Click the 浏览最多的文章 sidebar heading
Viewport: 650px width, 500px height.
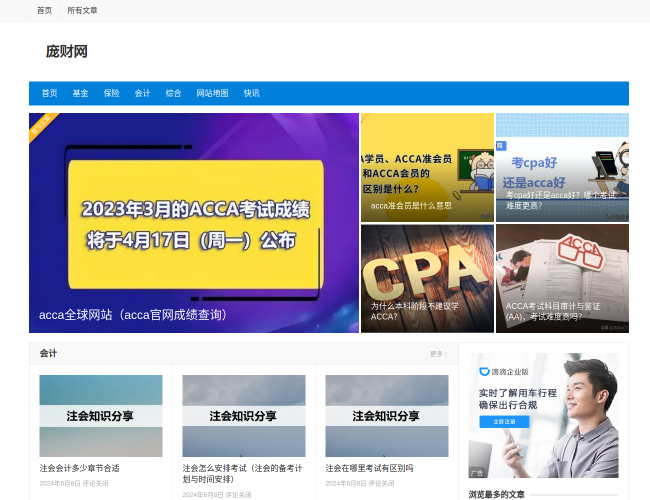tap(497, 494)
